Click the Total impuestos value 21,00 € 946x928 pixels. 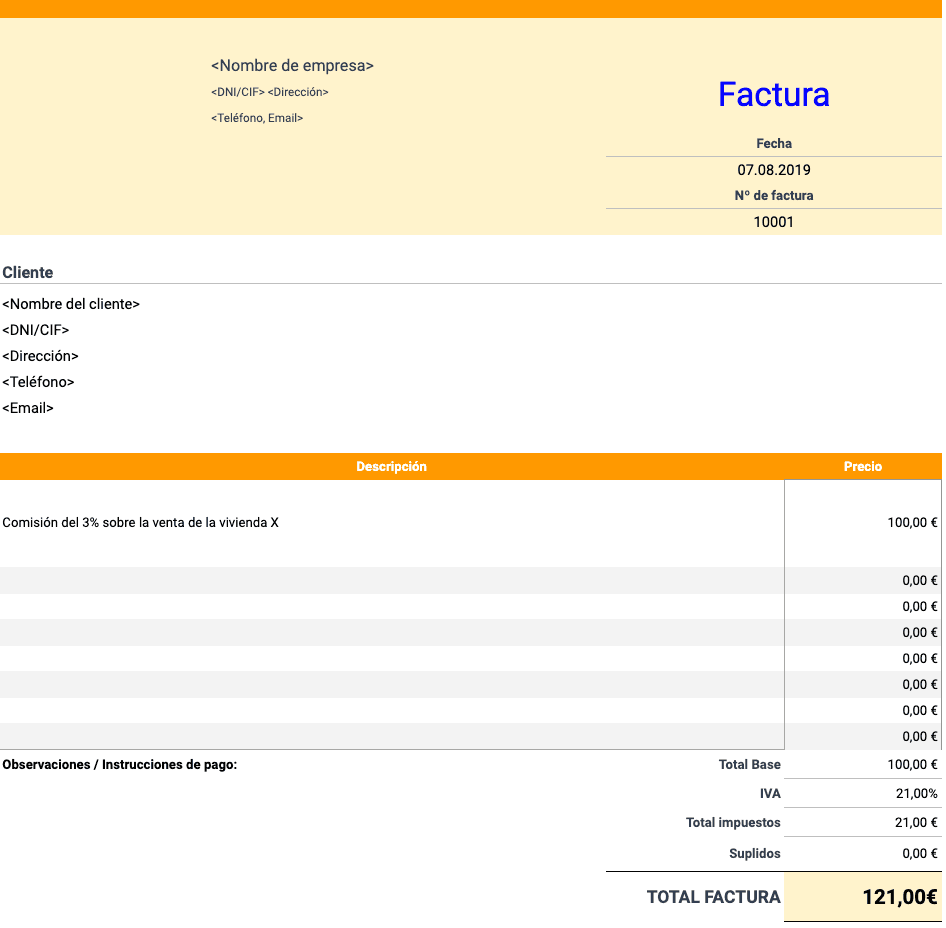[x=916, y=822]
